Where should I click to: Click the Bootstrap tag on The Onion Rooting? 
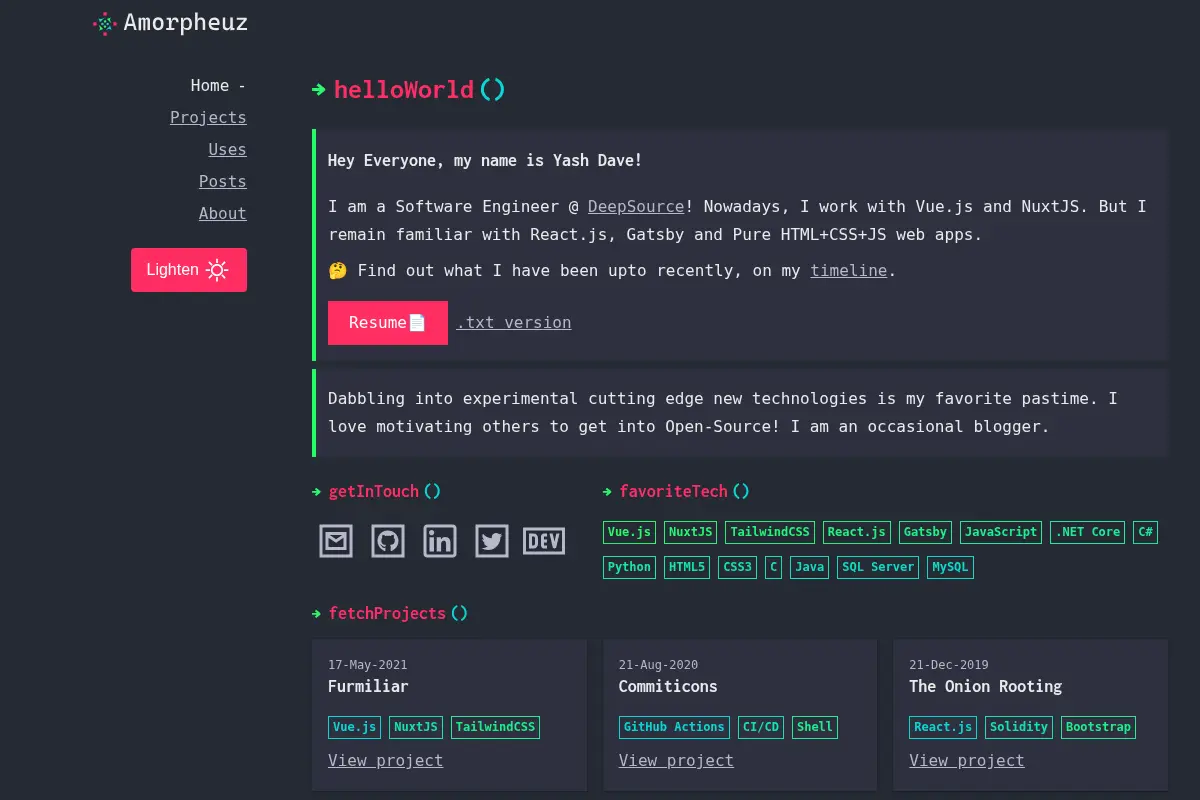pos(1098,727)
